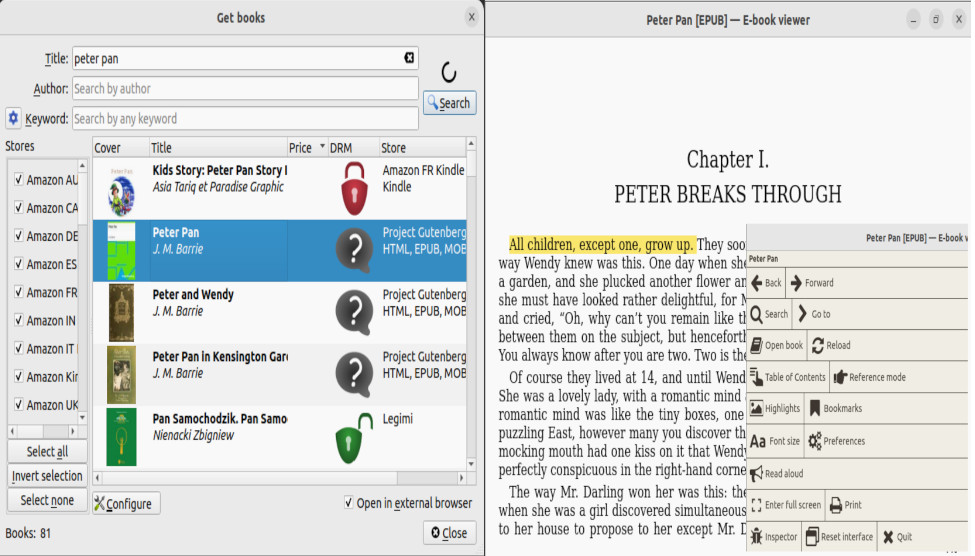The width and height of the screenshot is (975, 556).
Task: Click the Back arrow in viewer controls
Action: tap(766, 283)
